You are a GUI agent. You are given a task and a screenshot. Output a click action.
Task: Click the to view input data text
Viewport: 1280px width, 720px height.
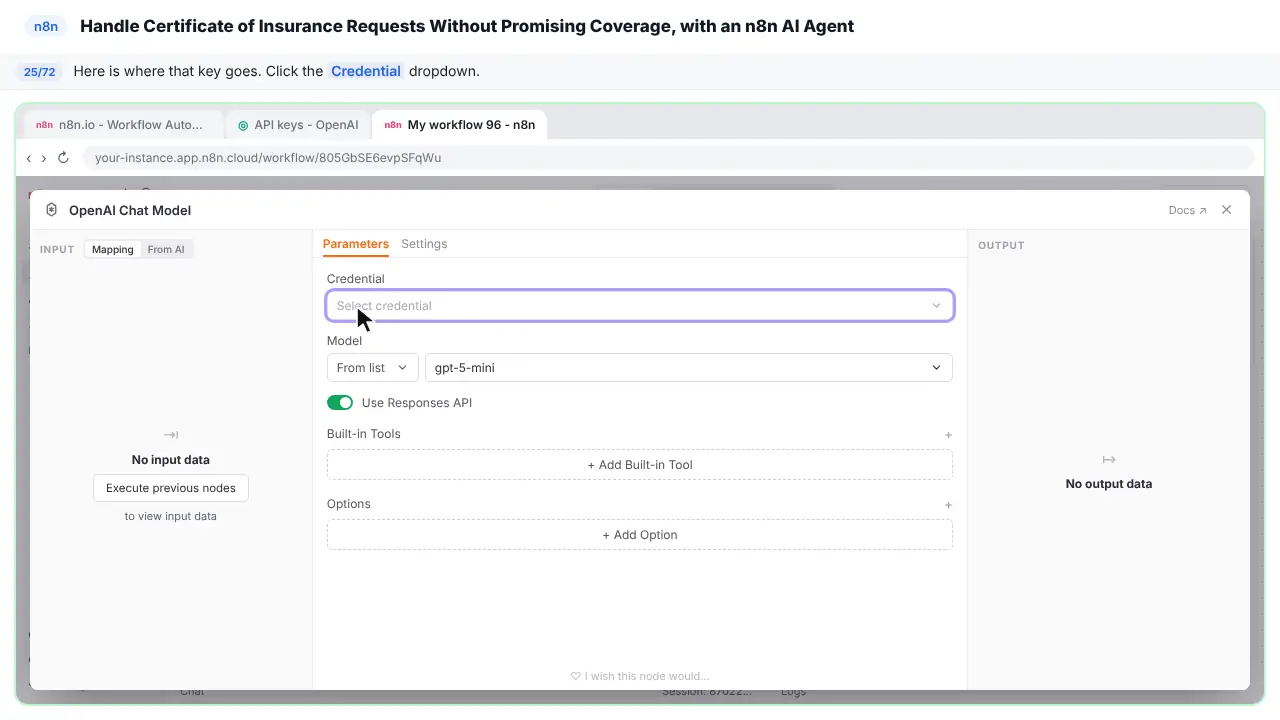[x=171, y=516]
